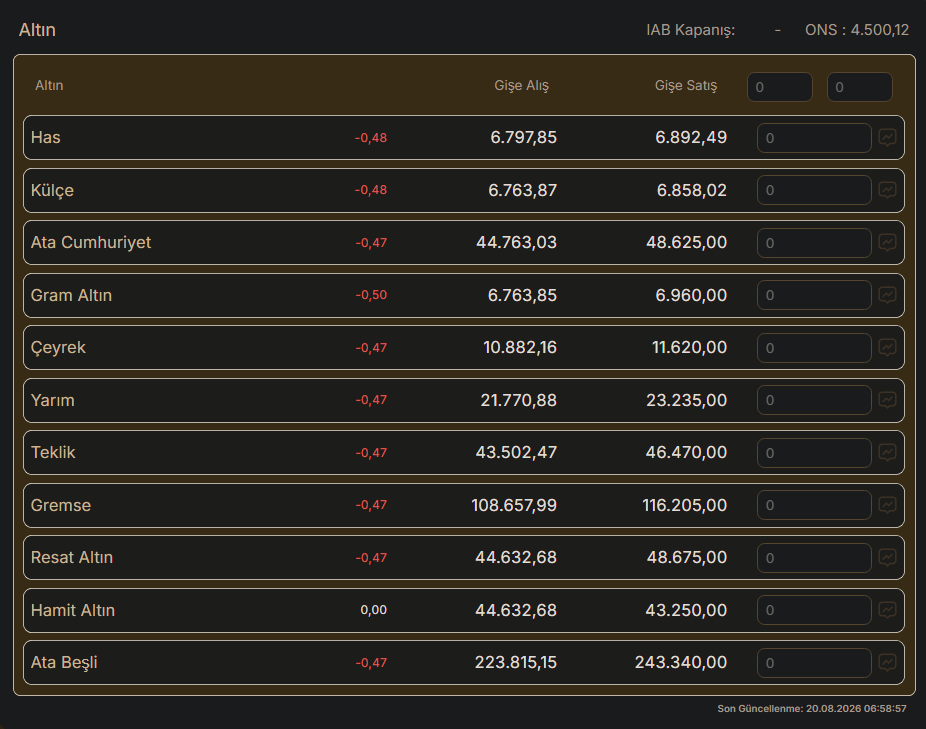Image resolution: width=926 pixels, height=729 pixels.
Task: Open the chart icon for Külçe
Action: [x=887, y=190]
